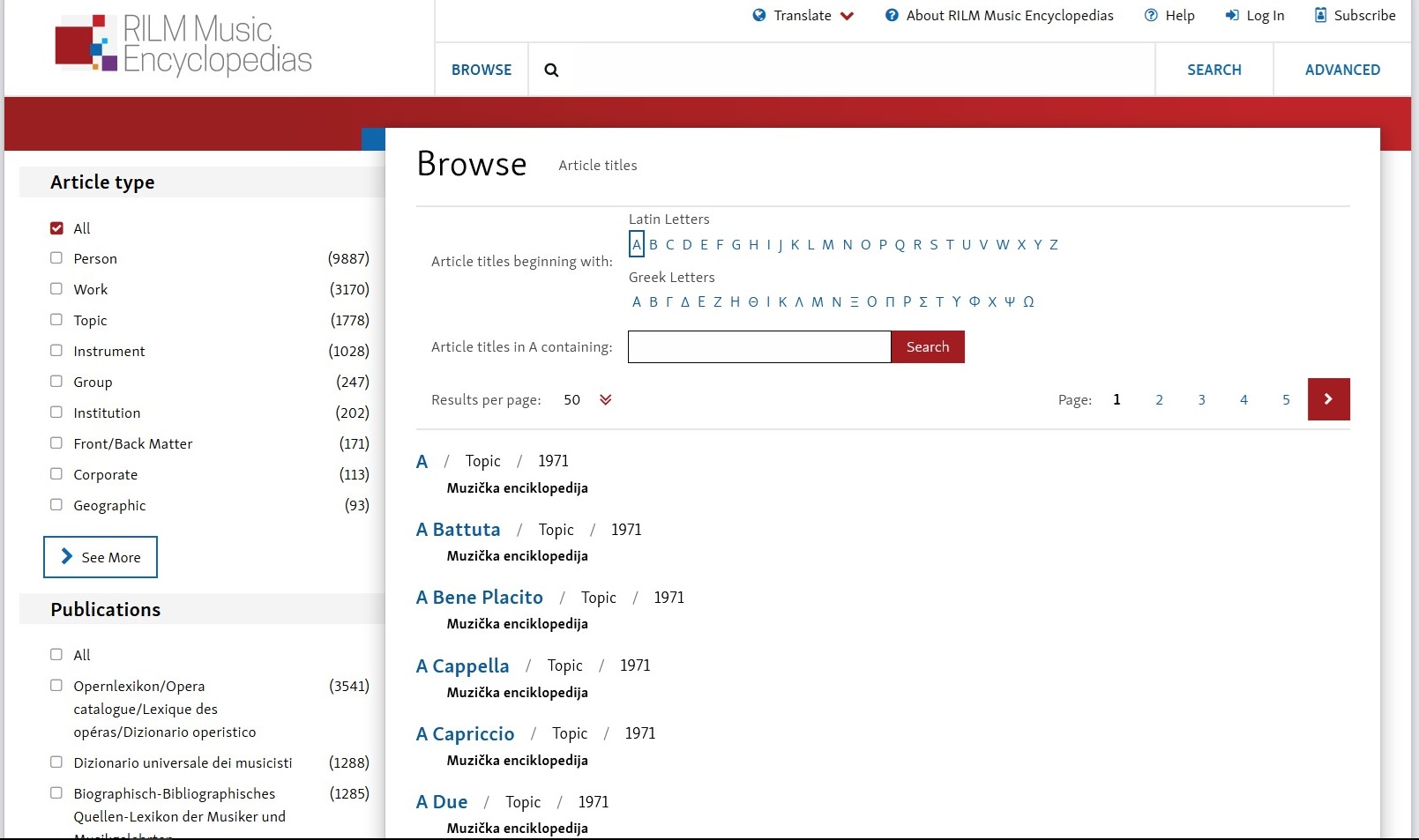Click the Log In arrow icon
Image resolution: width=1419 pixels, height=840 pixels.
1232,15
